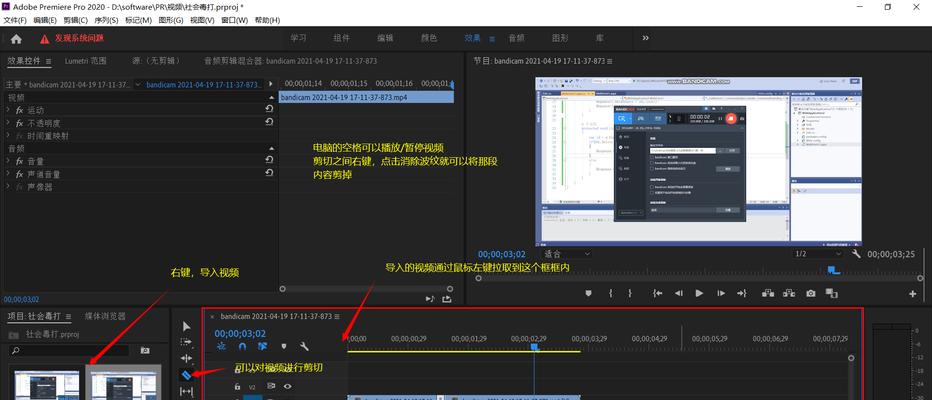Open the 音频剪辑混合器 tab
Image resolution: width=932 pixels, height=400 pixels.
click(291, 61)
